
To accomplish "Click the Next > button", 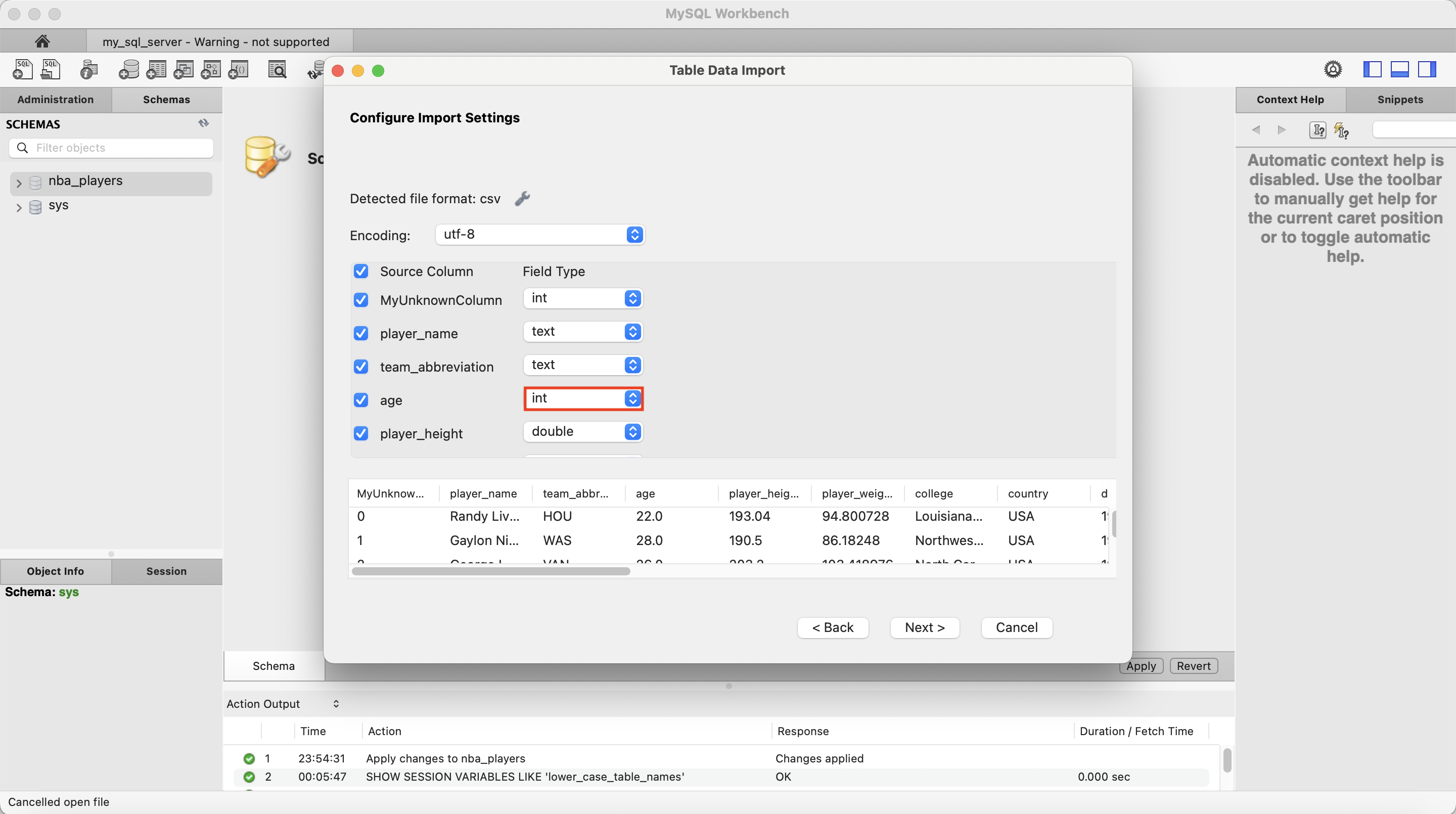I will [x=924, y=627].
